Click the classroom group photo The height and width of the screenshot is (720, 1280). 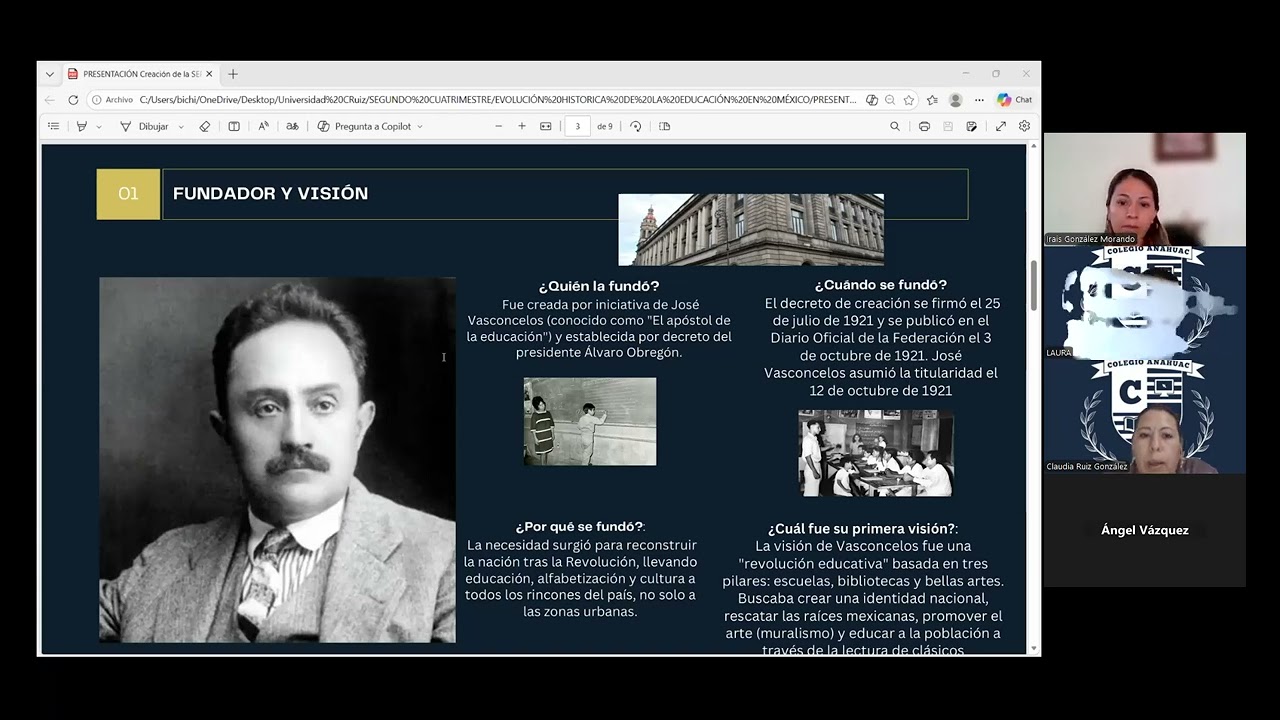coord(876,453)
